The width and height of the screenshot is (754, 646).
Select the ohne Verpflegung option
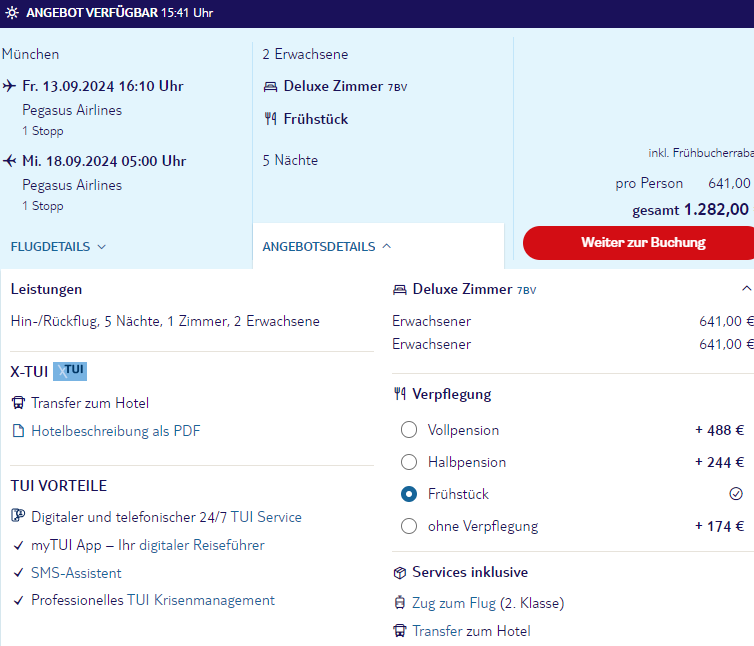coord(409,526)
